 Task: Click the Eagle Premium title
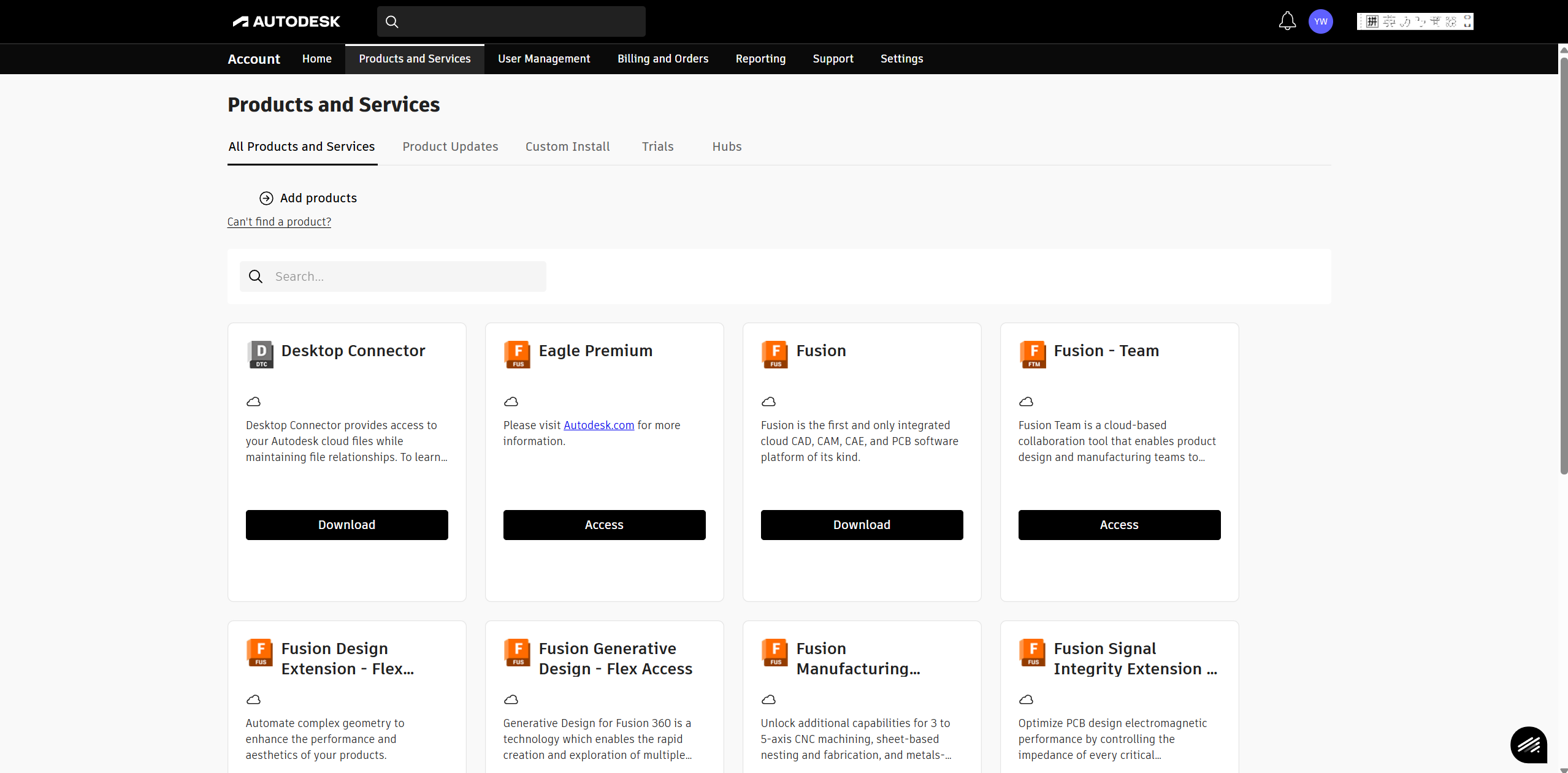[595, 351]
